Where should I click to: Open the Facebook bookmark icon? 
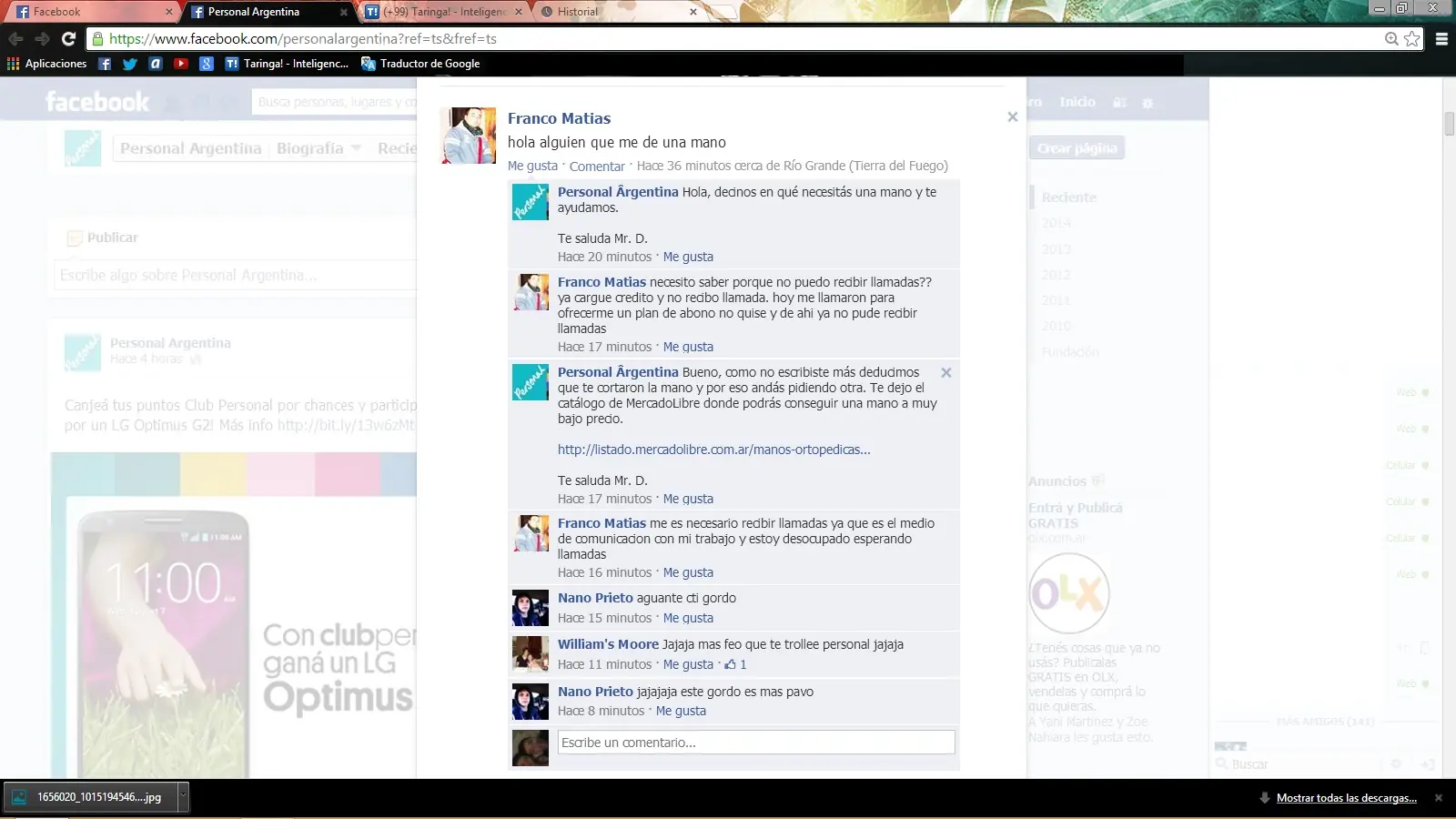coord(105,64)
